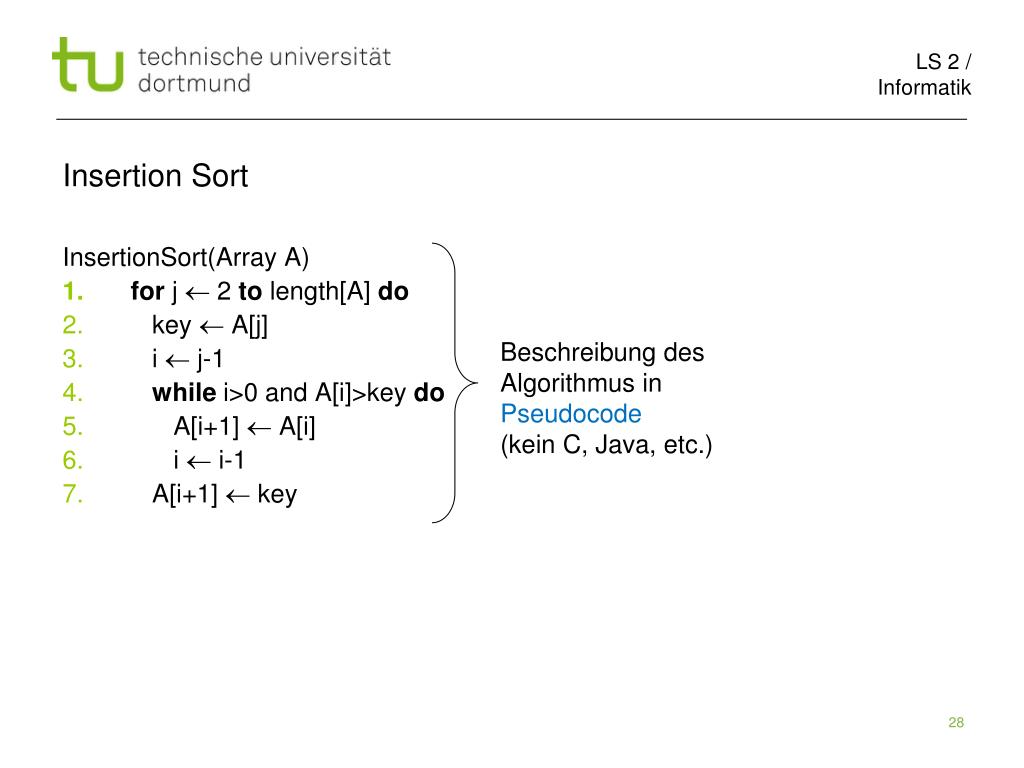The image size is (1024, 768).
Task: Click the blue Pseudocode word
Action: point(571,414)
